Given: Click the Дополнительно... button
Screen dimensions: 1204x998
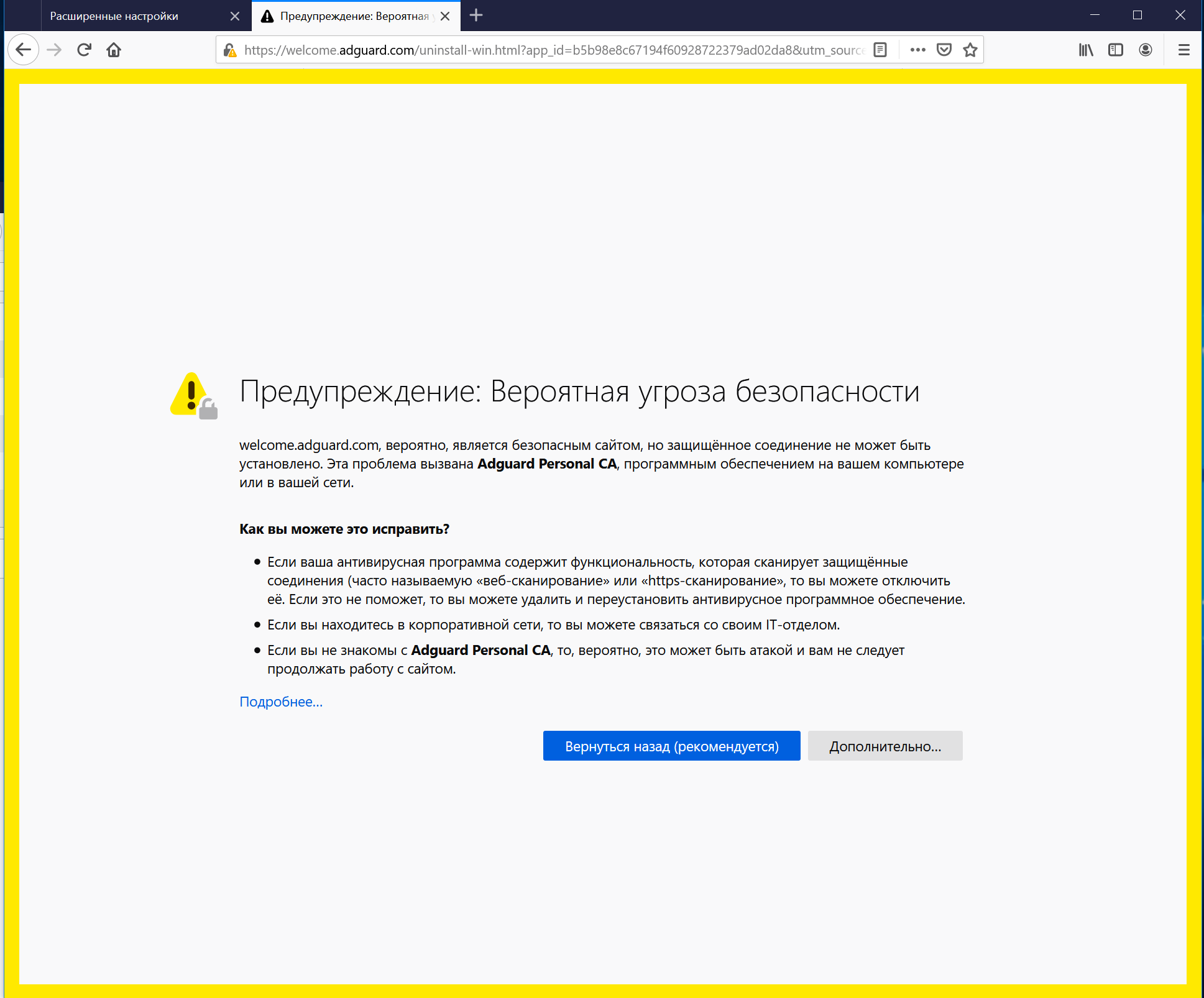Looking at the screenshot, I should [x=885, y=746].
